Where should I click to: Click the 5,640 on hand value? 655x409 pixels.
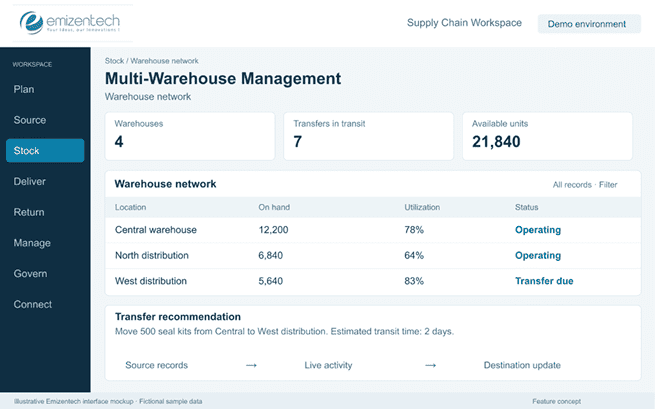tap(270, 281)
